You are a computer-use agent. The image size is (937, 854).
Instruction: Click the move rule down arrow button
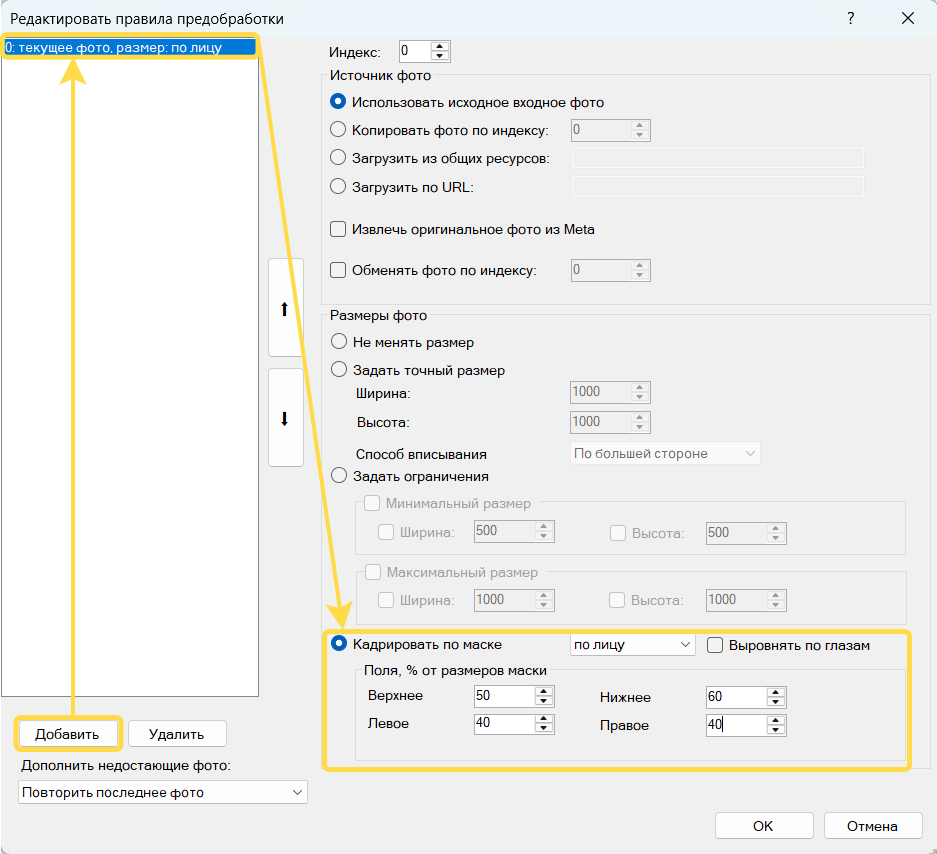[x=285, y=418]
